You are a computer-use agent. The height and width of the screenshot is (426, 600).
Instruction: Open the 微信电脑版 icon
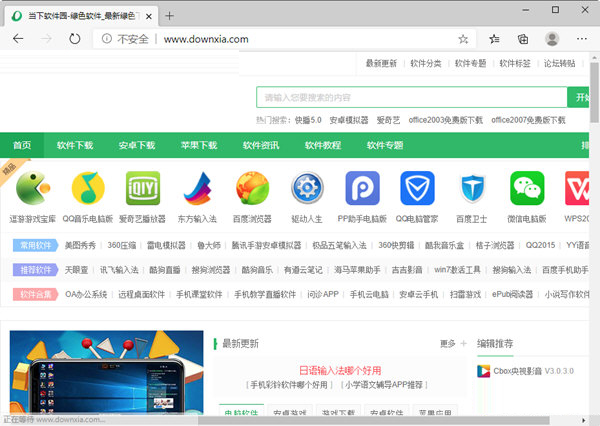pos(527,188)
